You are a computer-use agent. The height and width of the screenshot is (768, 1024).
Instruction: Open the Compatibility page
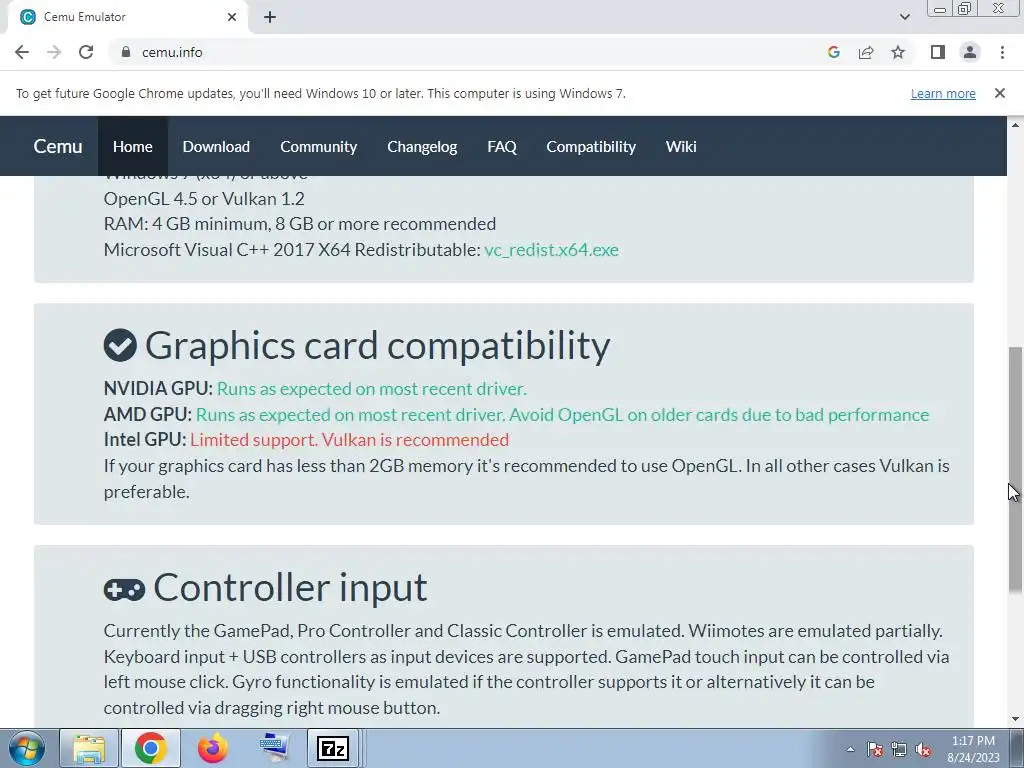(x=591, y=146)
